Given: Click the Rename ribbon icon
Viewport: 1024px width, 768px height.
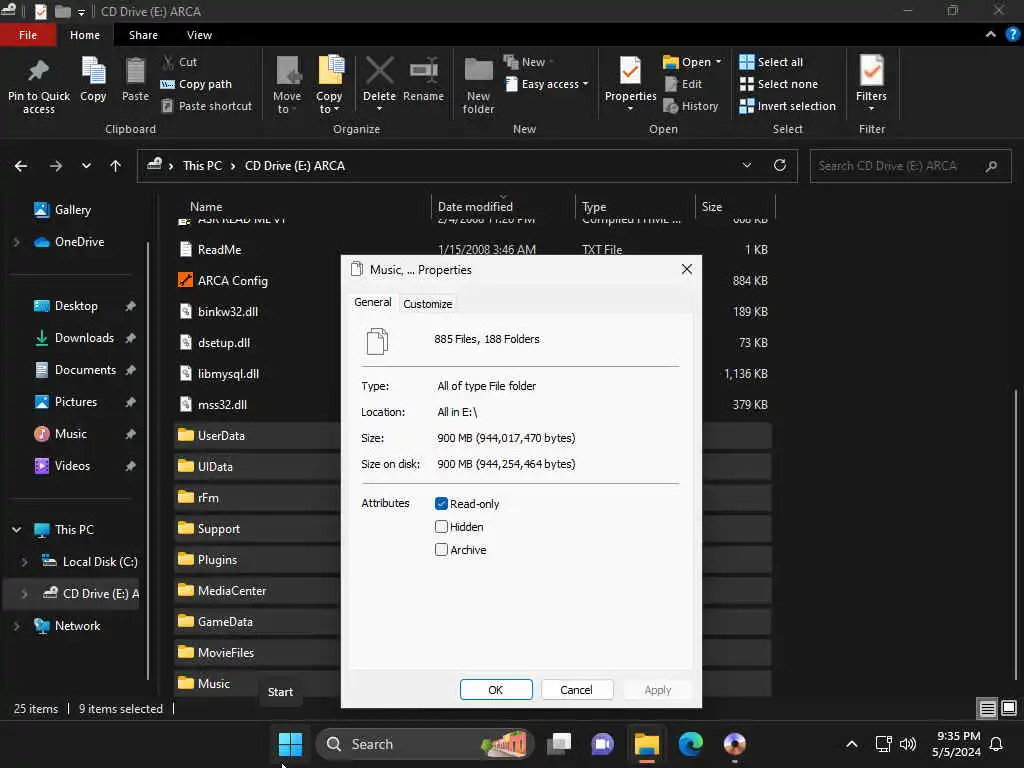Looking at the screenshot, I should point(424,71).
